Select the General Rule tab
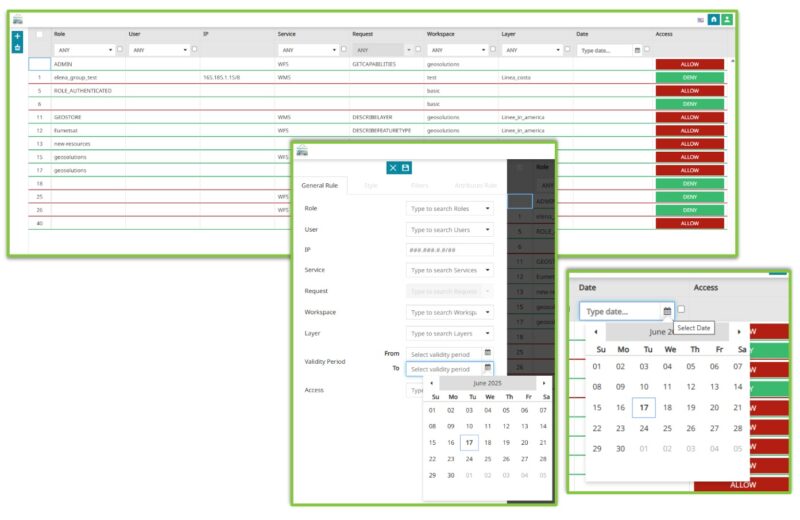The height and width of the screenshot is (520, 800). pyautogui.click(x=320, y=185)
